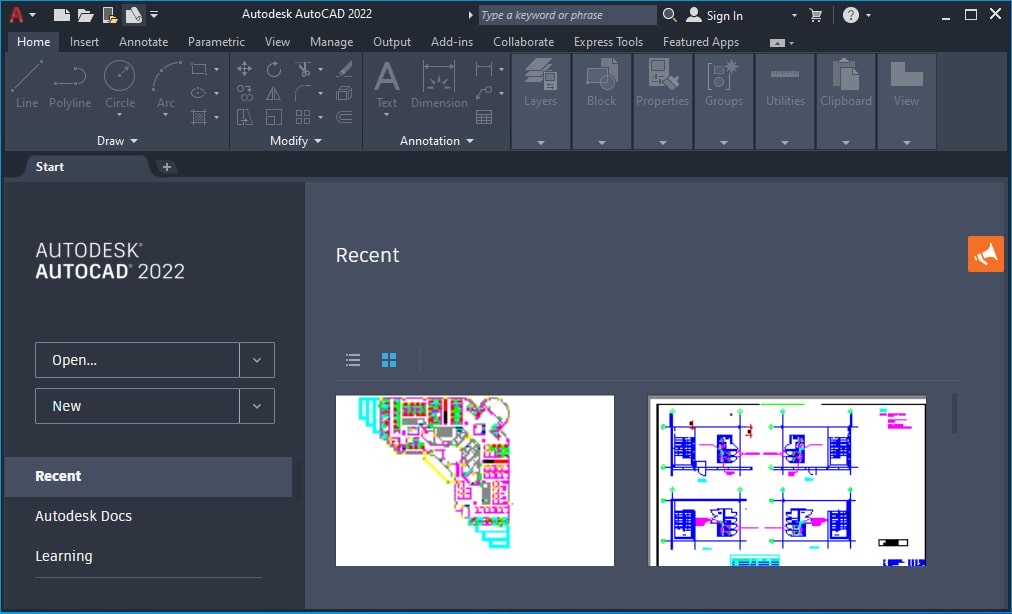Activate the Trim scissors tool
Viewport: 1012px width, 614px height.
tap(303, 68)
